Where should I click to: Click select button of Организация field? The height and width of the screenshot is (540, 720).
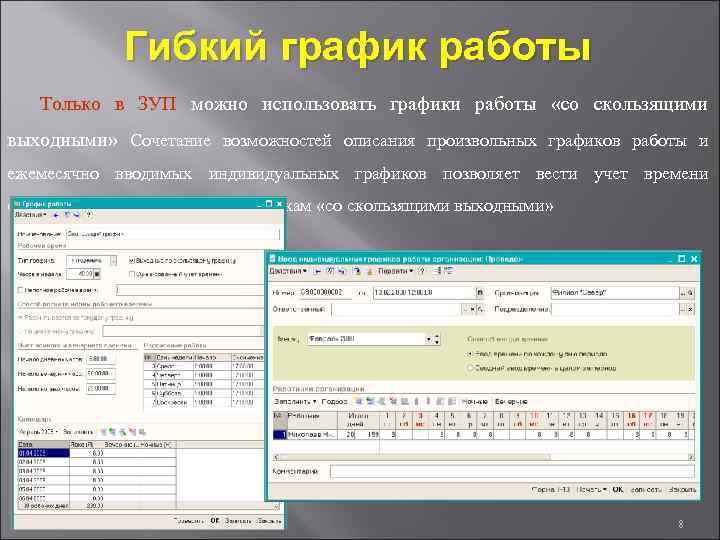(683, 292)
